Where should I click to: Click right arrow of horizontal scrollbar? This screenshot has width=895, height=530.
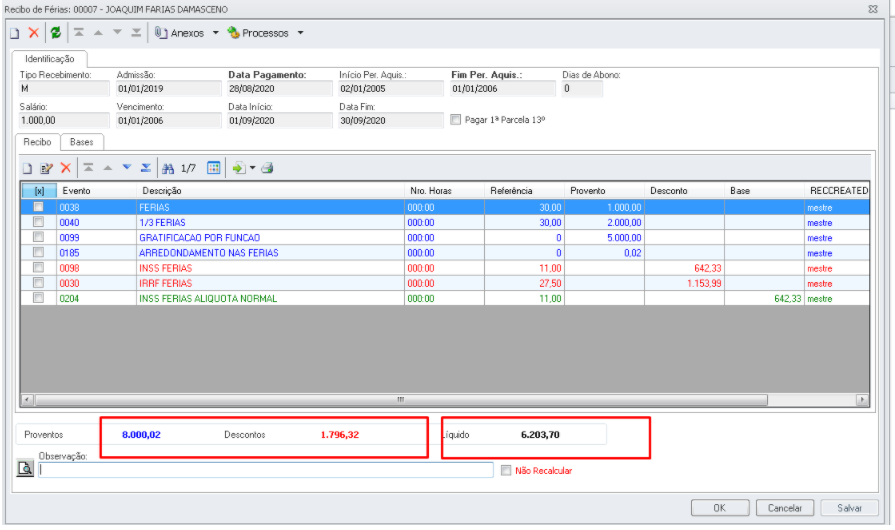point(863,400)
